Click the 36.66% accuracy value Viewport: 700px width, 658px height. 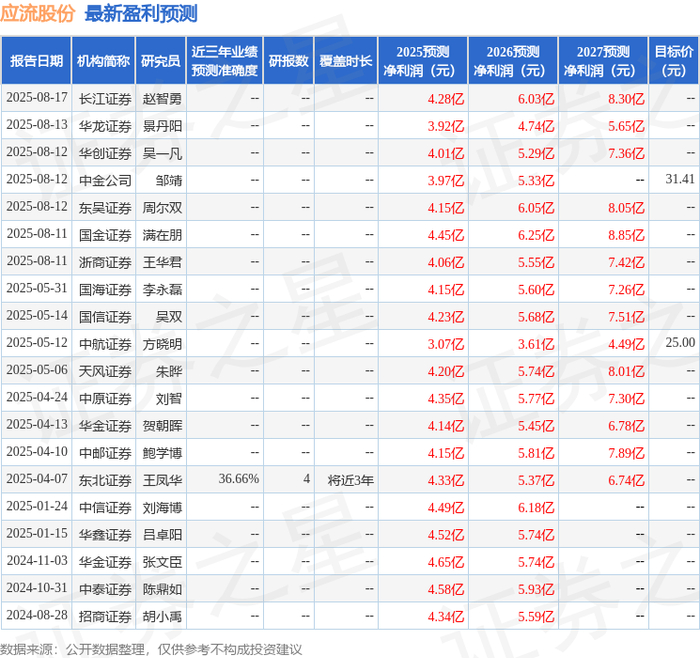238,479
